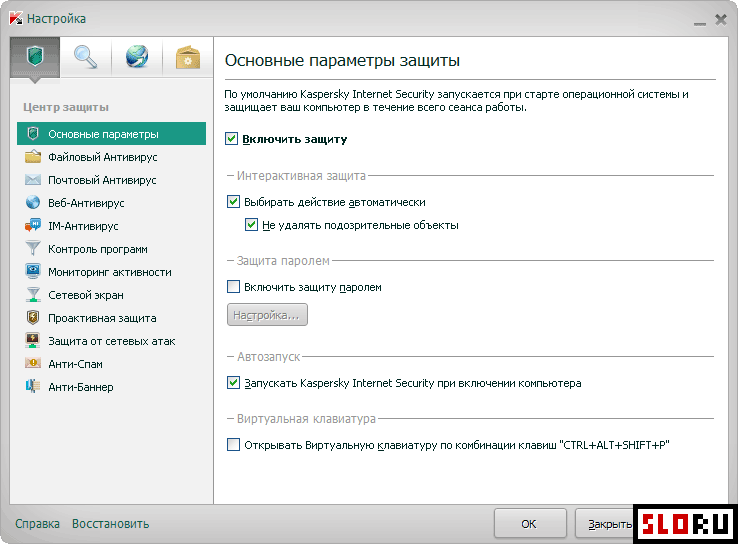
Task: Click the shield icon for Проактивная защита
Action: coord(32,318)
